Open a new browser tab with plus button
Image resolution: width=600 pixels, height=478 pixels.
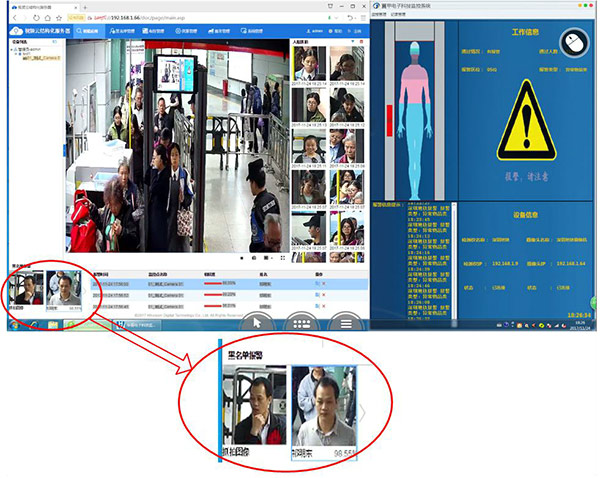point(86,7)
